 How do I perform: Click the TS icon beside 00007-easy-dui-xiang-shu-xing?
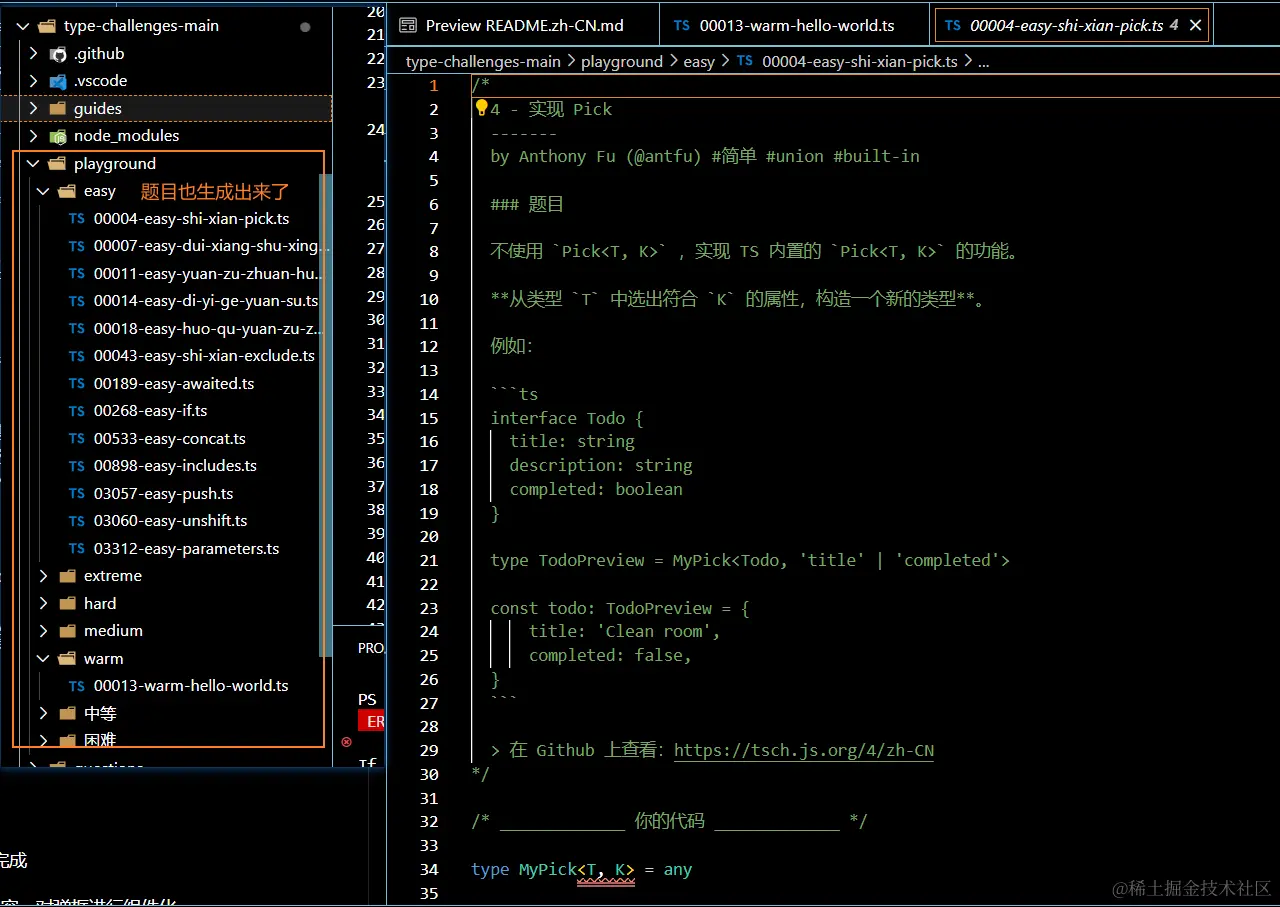coord(77,246)
